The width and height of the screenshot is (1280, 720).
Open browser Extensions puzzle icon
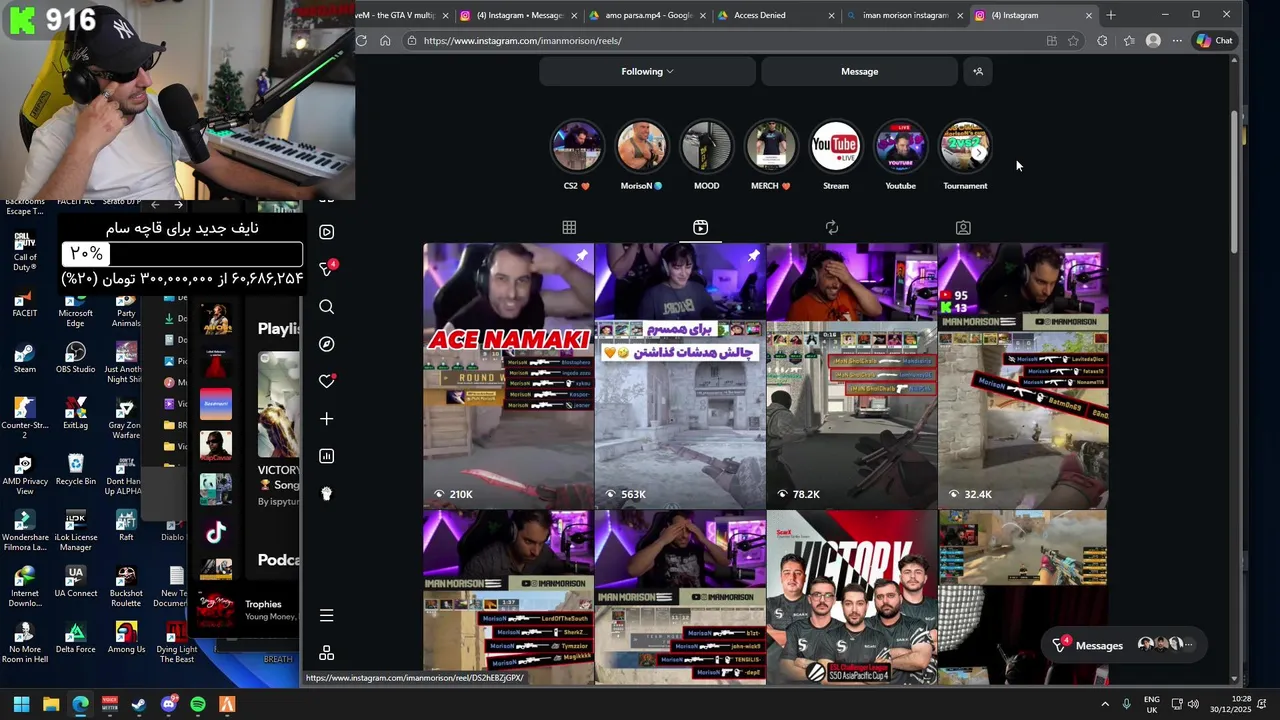point(1102,41)
